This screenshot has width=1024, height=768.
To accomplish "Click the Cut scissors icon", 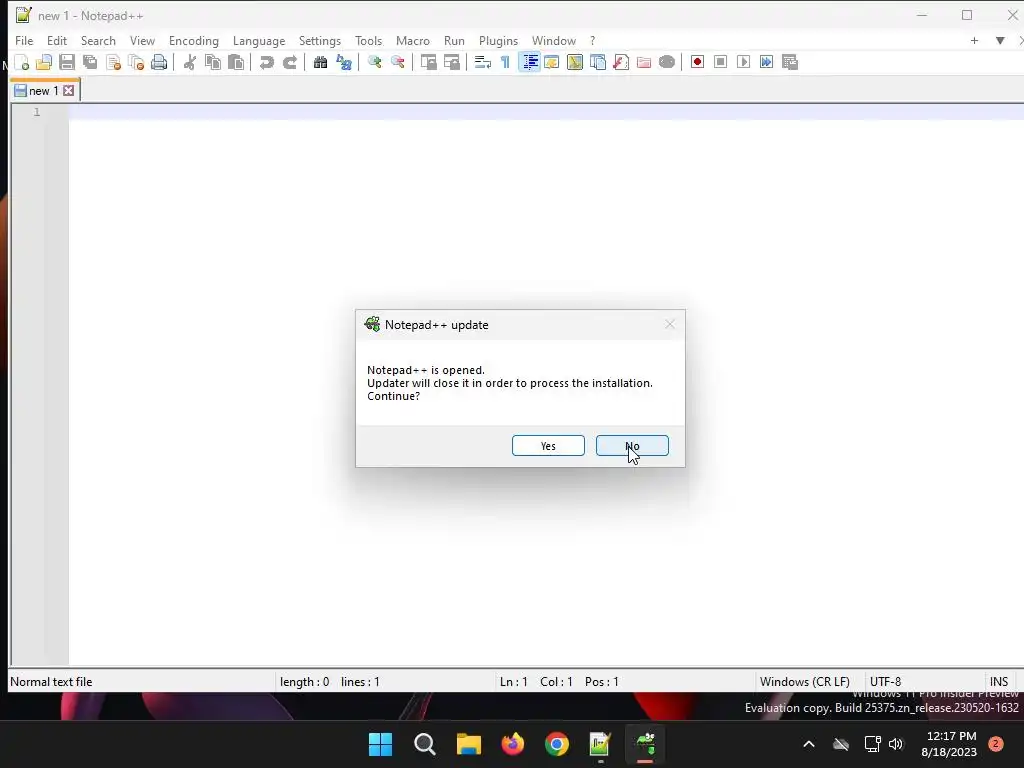I will click(189, 62).
